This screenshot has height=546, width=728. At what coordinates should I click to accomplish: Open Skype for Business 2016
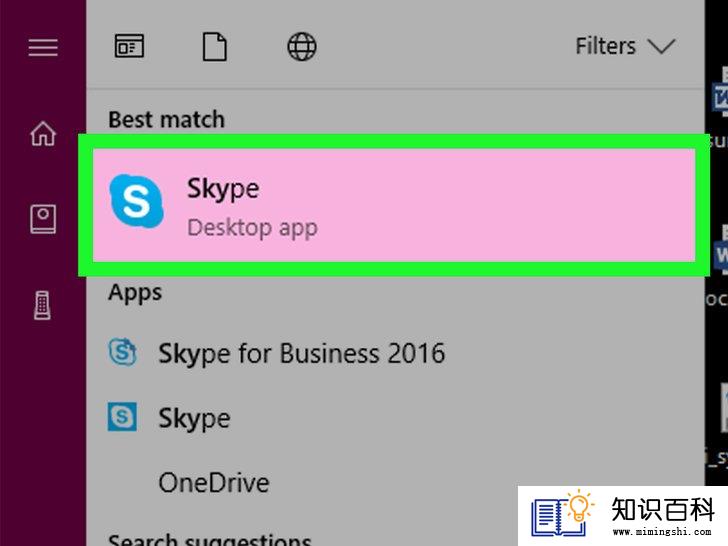277,353
